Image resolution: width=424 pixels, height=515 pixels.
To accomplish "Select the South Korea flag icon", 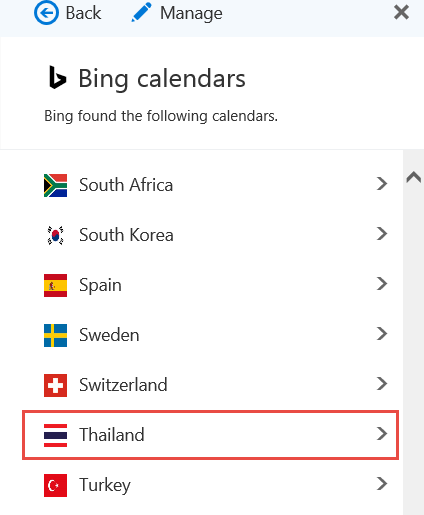I will pyautogui.click(x=55, y=235).
